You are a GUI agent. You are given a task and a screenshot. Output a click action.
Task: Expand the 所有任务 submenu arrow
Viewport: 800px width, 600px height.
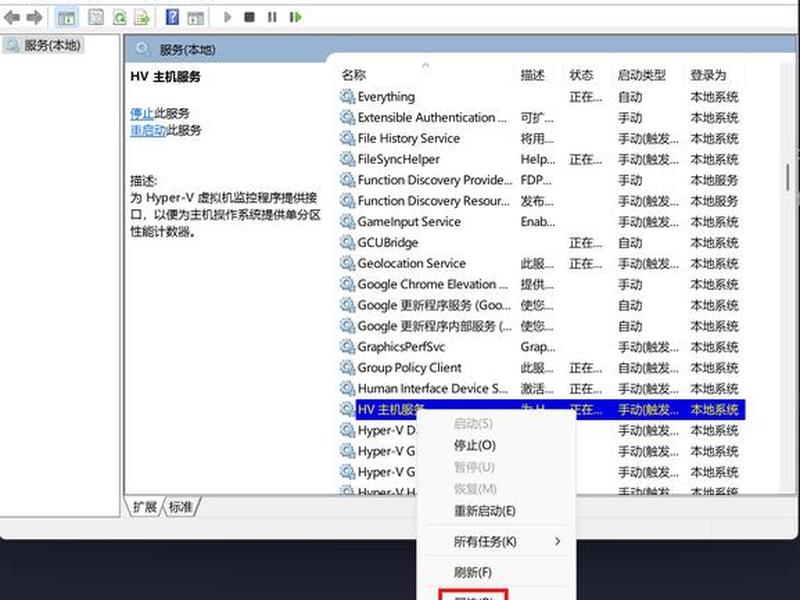coord(557,541)
